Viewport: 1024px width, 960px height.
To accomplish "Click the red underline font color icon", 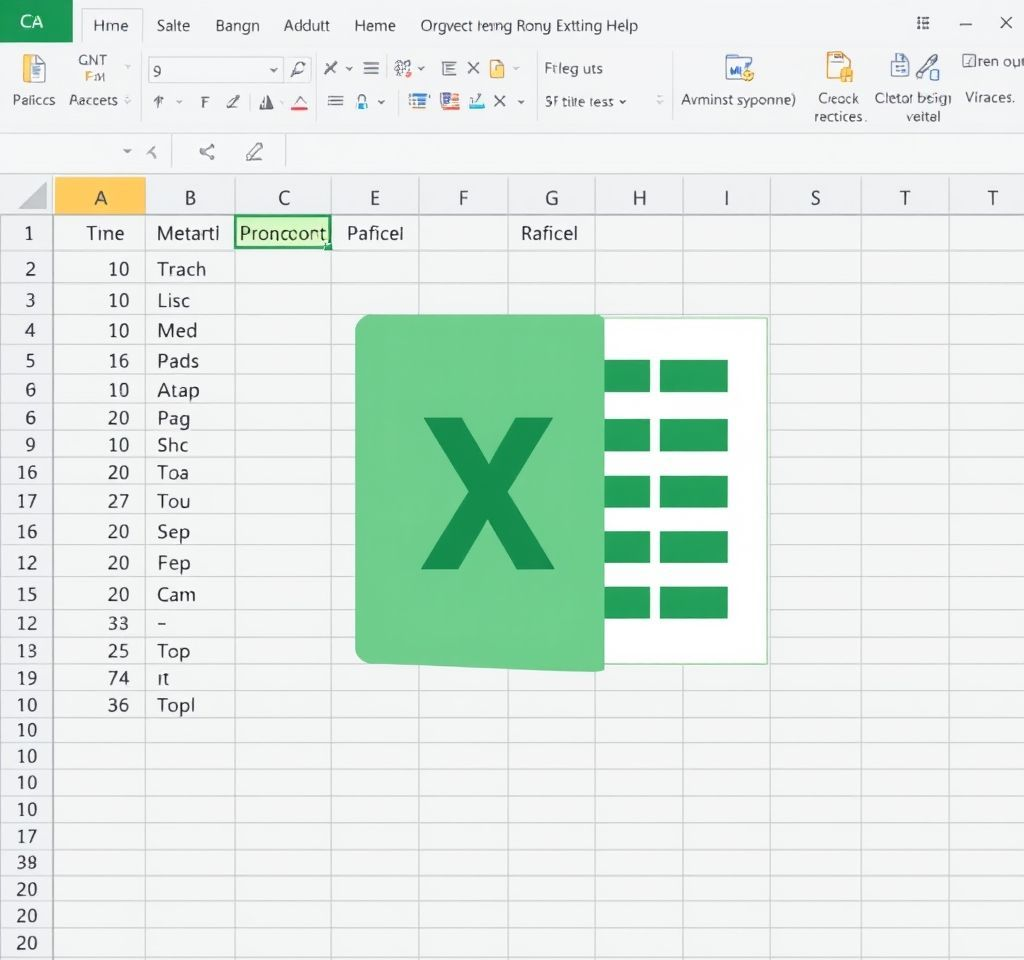I will coord(300,103).
